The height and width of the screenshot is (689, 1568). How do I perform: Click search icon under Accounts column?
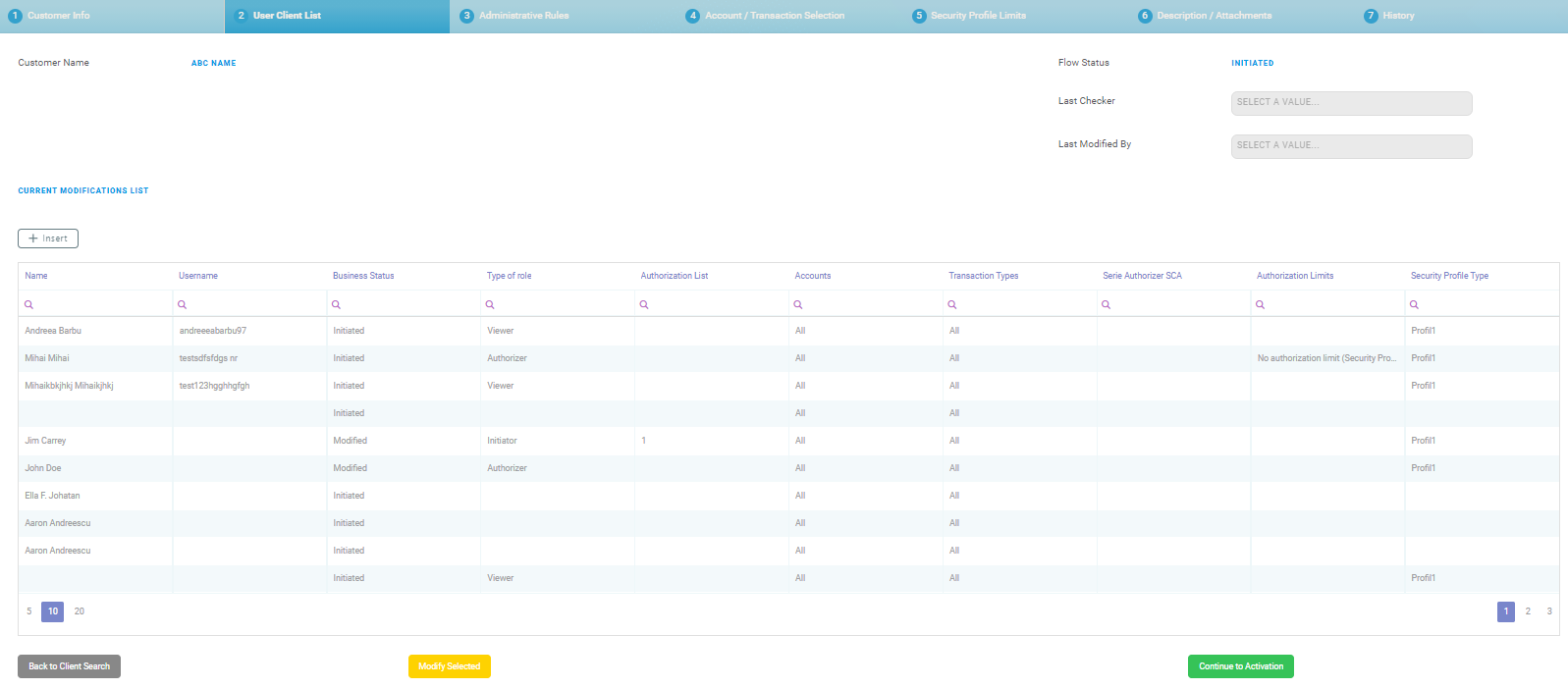coord(798,304)
